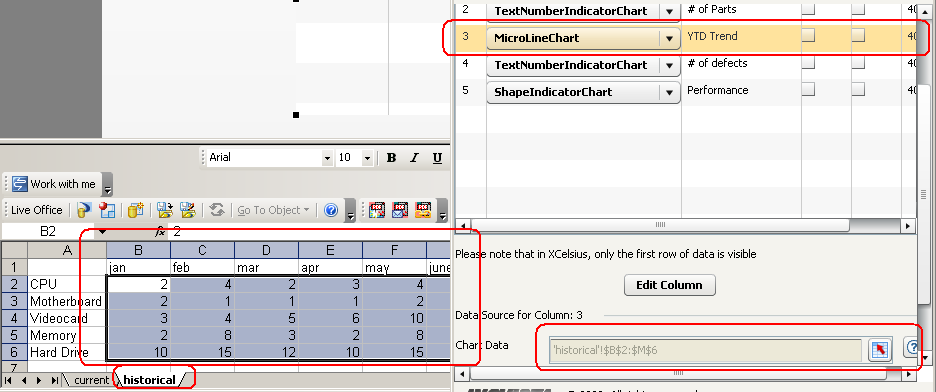Click the formula bar showing value 2
The width and height of the screenshot is (936, 392).
[x=310, y=232]
